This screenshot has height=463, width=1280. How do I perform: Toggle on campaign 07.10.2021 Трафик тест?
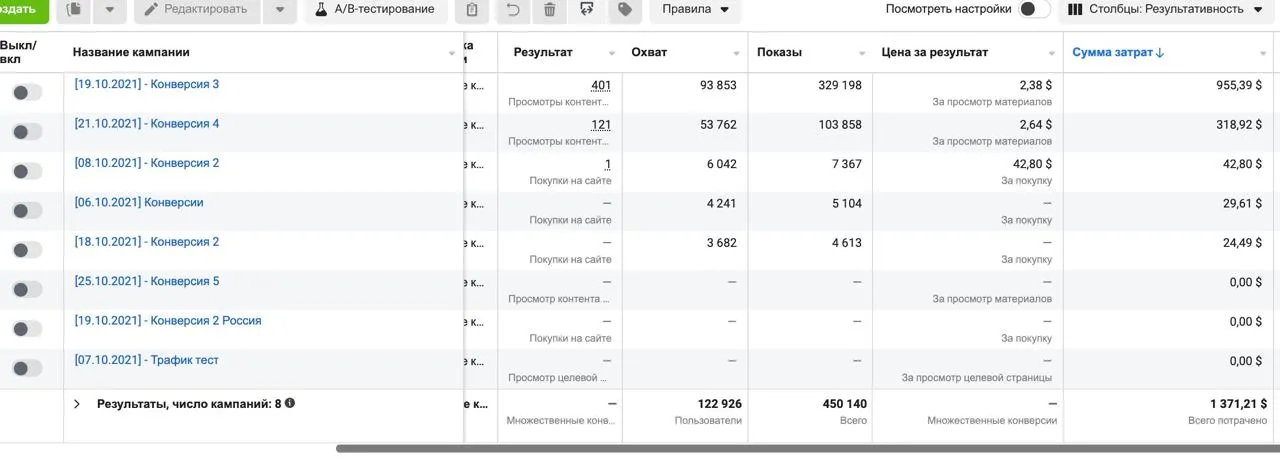coord(27,368)
